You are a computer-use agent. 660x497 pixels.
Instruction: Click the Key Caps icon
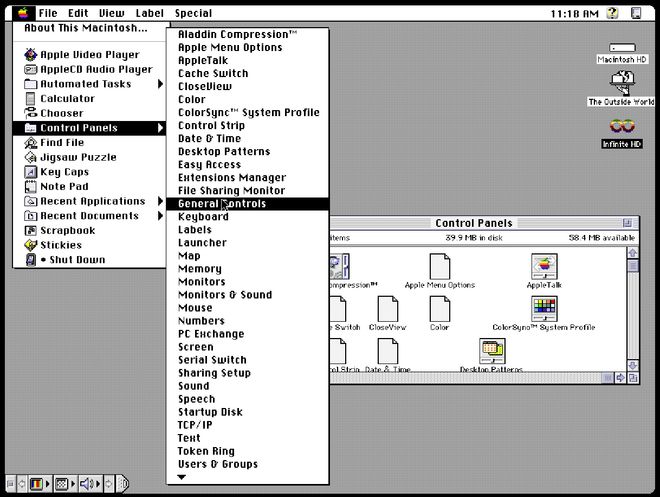(x=31, y=172)
